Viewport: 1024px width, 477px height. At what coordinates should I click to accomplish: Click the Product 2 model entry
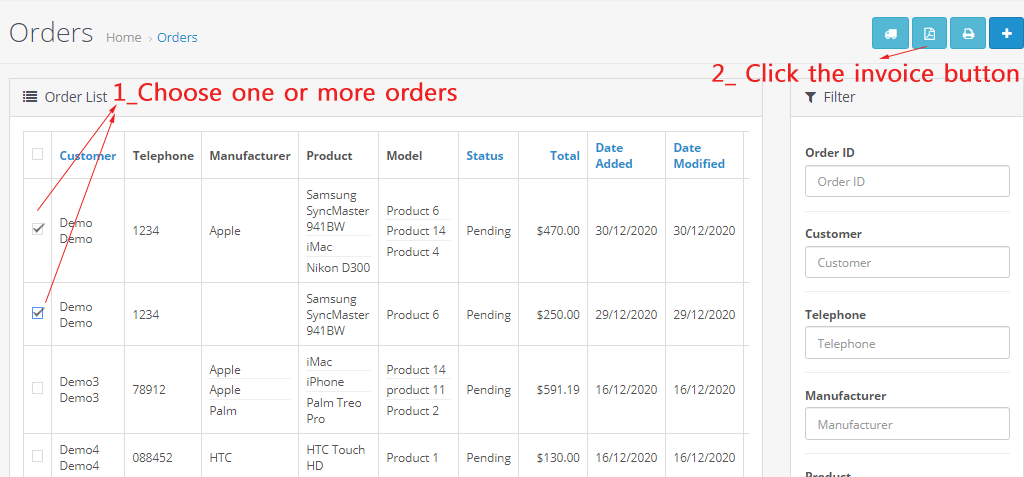pyautogui.click(x=413, y=411)
